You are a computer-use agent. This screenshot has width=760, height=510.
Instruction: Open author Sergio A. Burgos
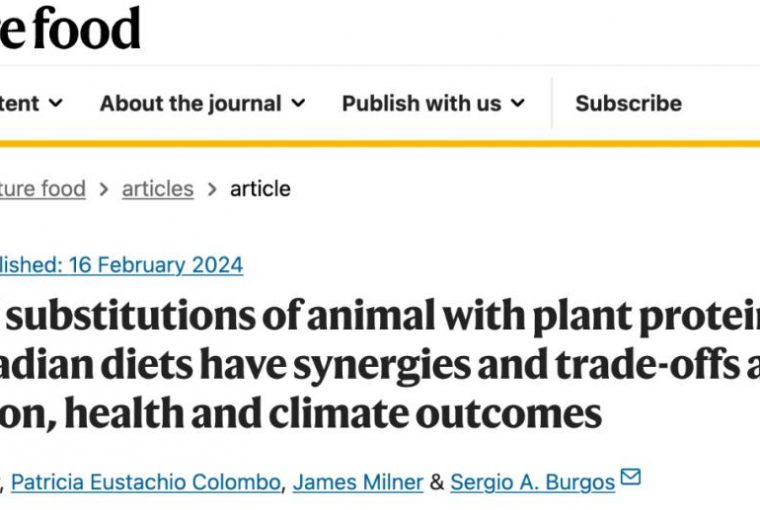pos(532,482)
